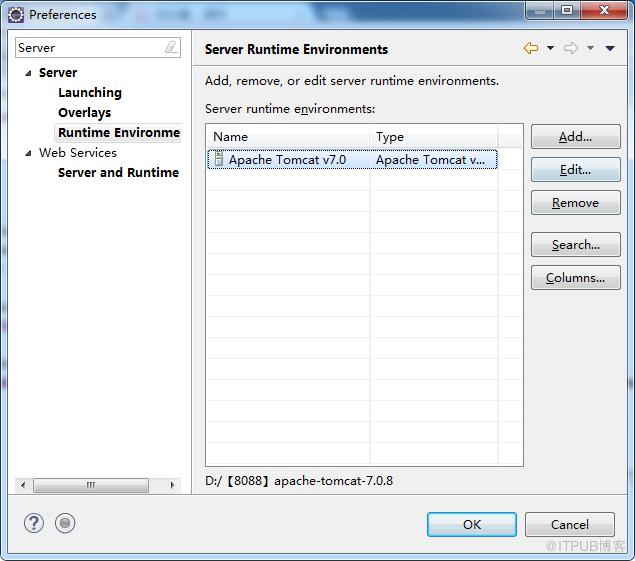Dismiss dialog with Cancel button
The width and height of the screenshot is (635, 561).
[x=570, y=525]
